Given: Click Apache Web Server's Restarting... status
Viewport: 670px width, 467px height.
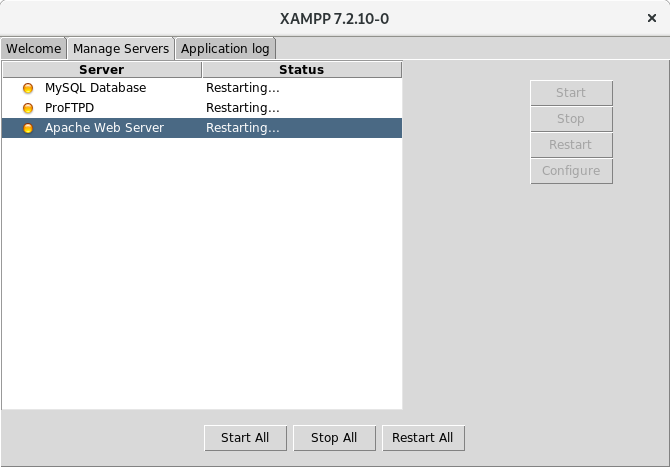Looking at the screenshot, I should (x=243, y=128).
